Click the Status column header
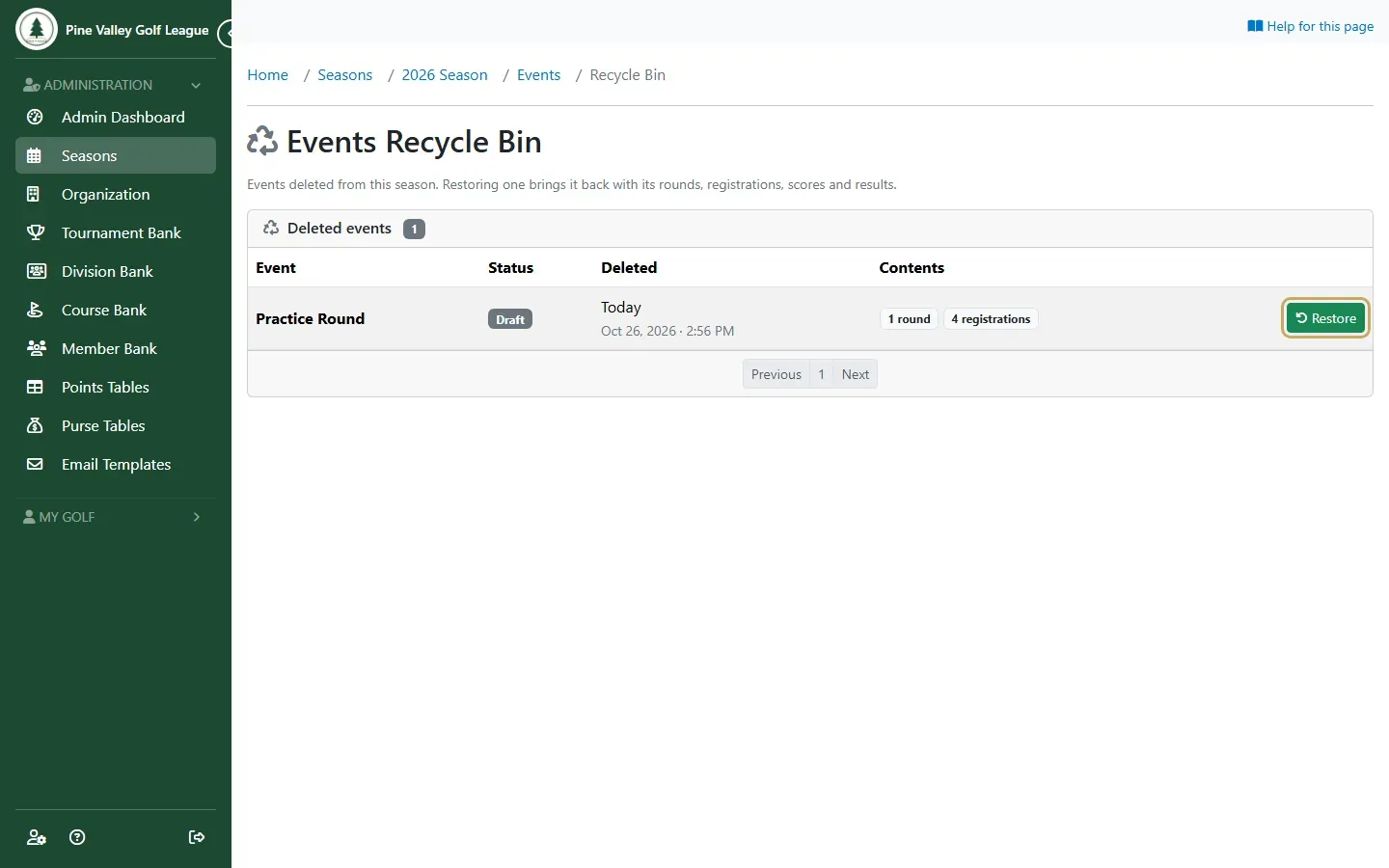This screenshot has width=1389, height=868. [x=510, y=268]
